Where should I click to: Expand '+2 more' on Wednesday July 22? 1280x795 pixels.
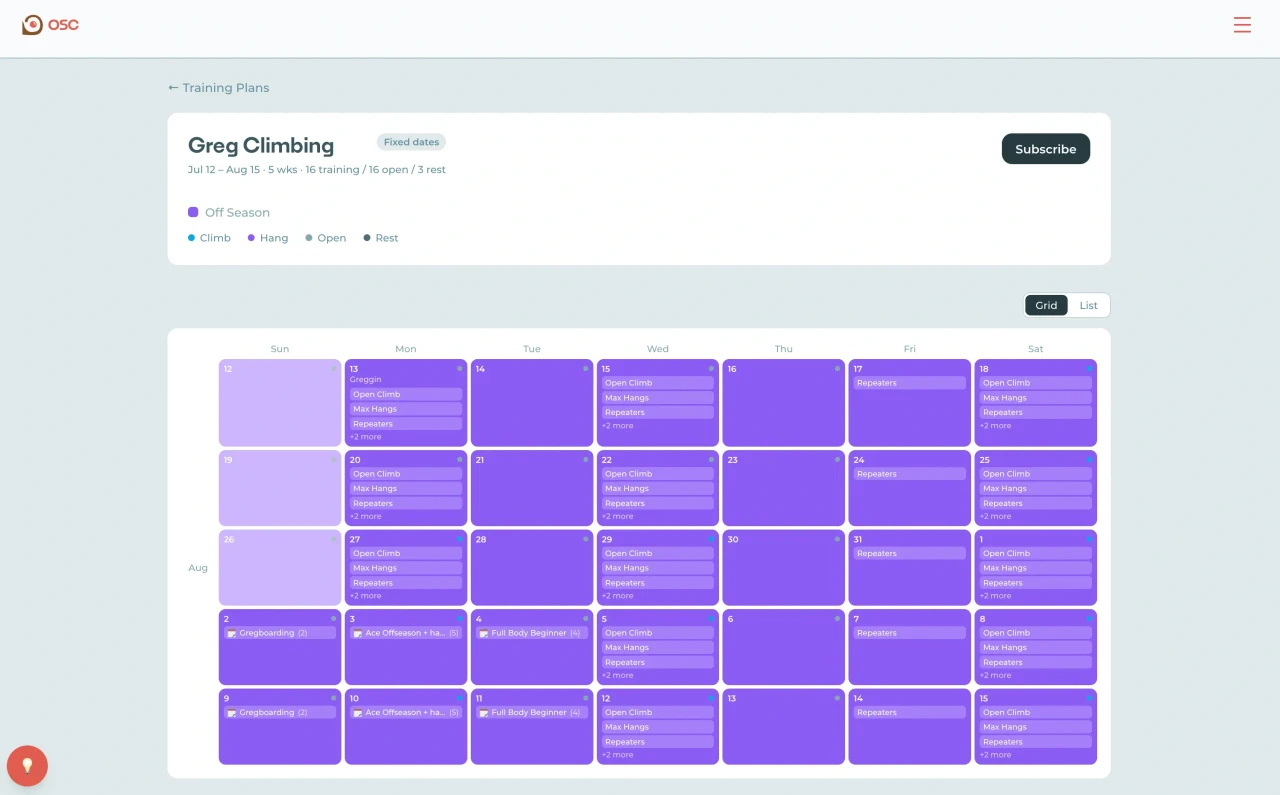click(617, 516)
